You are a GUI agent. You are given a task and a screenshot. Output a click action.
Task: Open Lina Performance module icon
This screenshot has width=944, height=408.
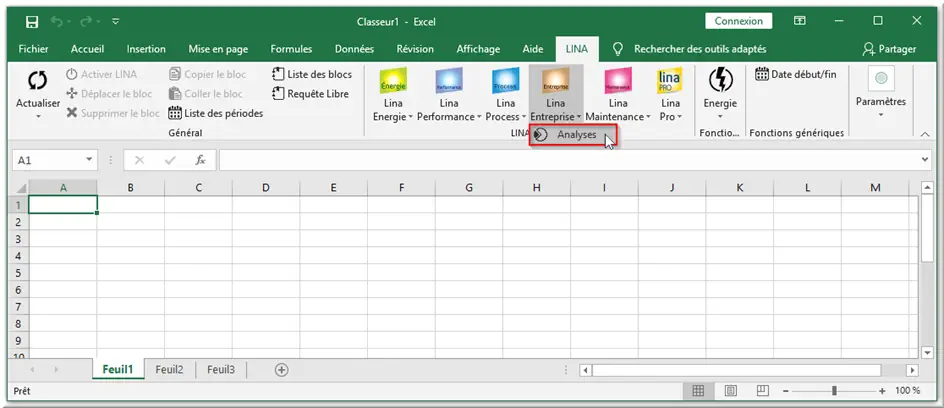point(449,80)
